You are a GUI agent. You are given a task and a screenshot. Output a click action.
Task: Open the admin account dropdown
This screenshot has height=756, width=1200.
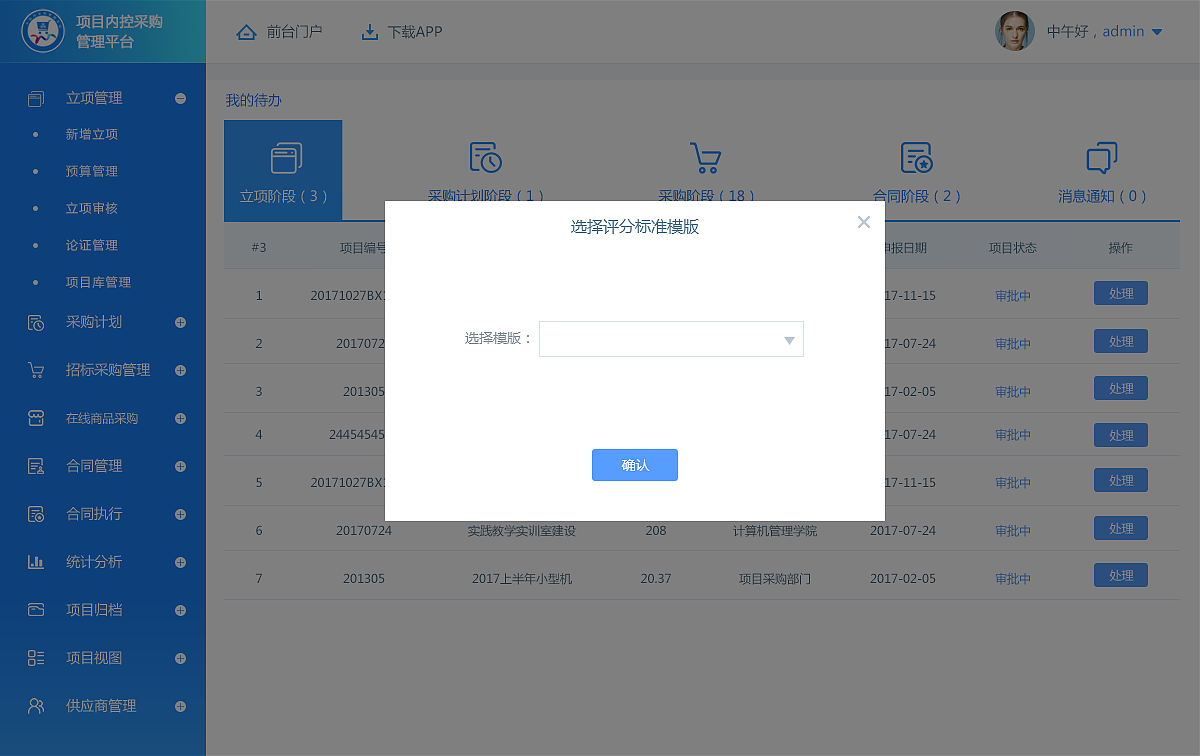click(x=1106, y=31)
